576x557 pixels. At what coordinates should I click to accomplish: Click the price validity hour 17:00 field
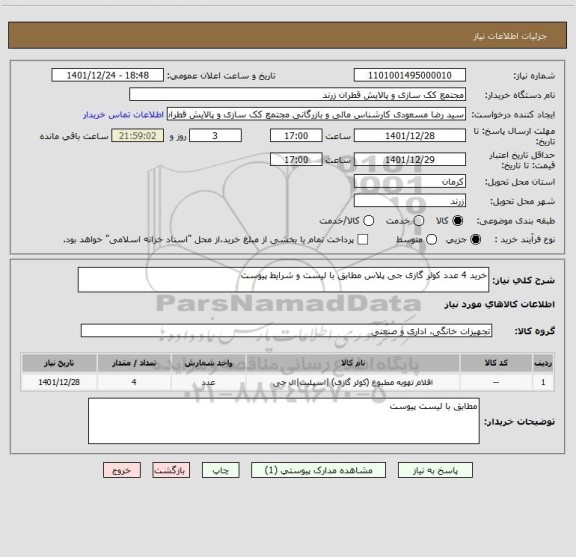296,159
